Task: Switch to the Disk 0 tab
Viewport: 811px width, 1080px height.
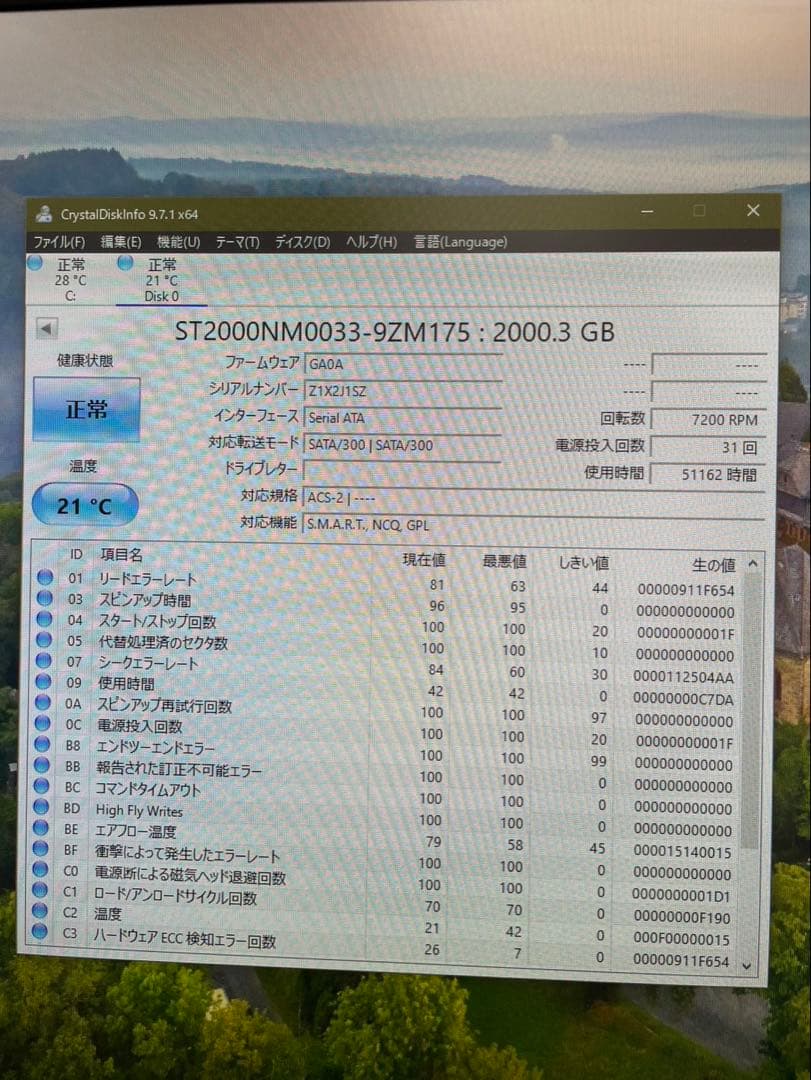Action: coord(161,280)
